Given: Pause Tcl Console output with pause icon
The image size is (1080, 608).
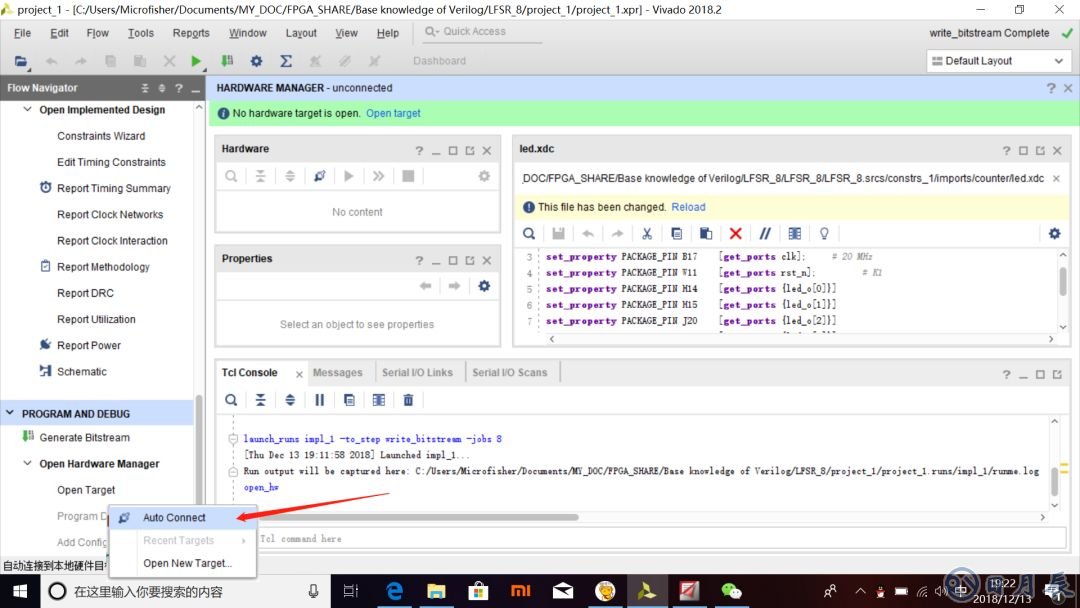Looking at the screenshot, I should click(320, 400).
